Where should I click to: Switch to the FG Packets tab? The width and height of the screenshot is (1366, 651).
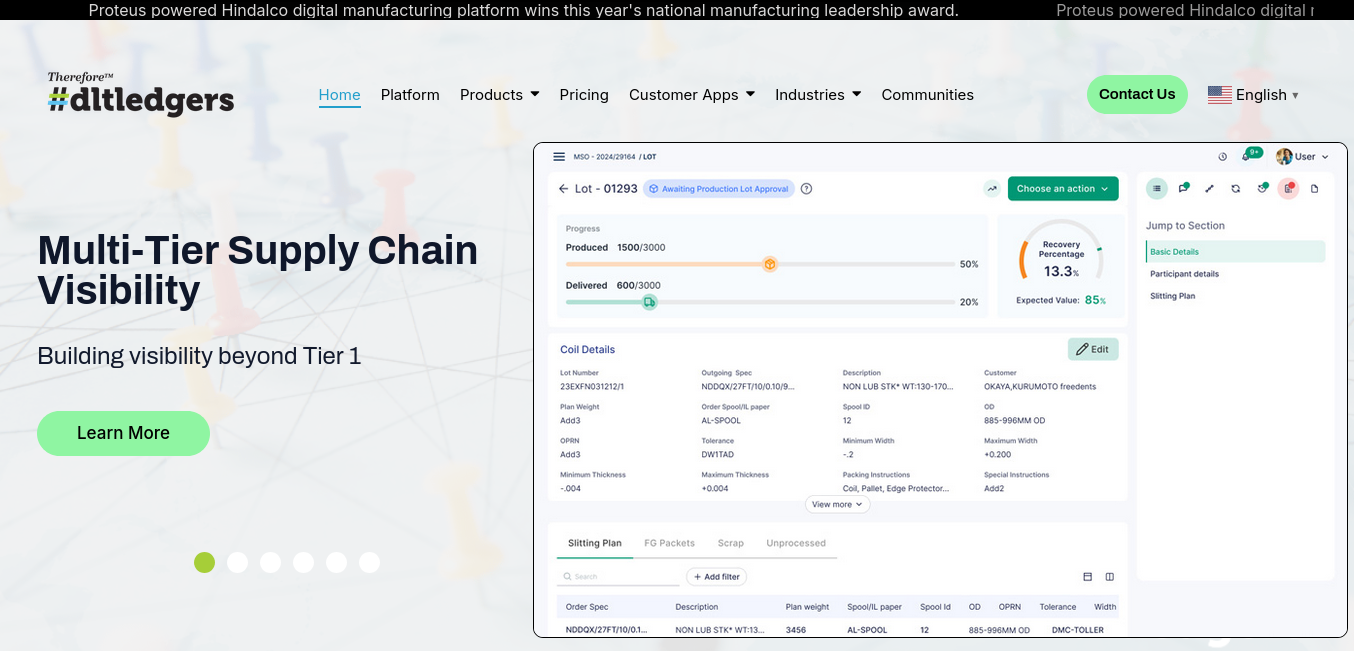pyautogui.click(x=669, y=543)
